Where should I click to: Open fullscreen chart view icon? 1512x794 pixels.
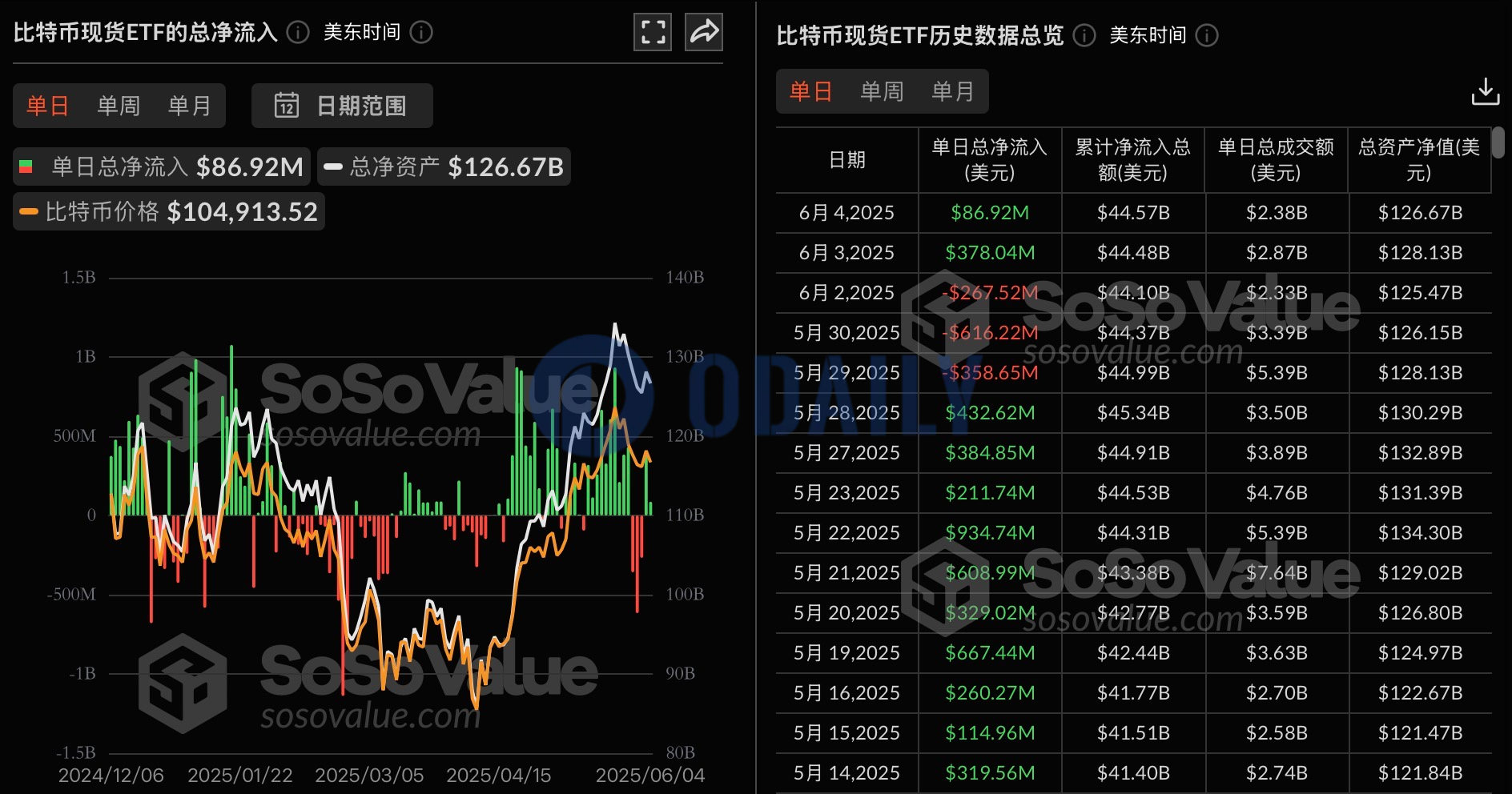coord(652,32)
